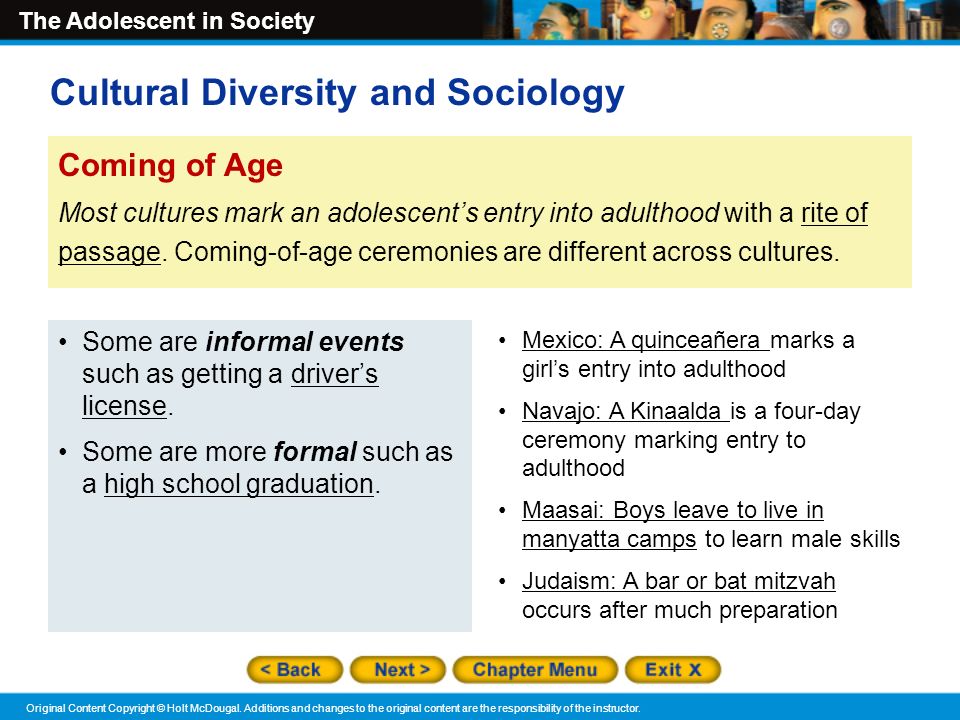Click 'high school graduation' underlined text
The width and height of the screenshot is (960, 720).
click(239, 484)
